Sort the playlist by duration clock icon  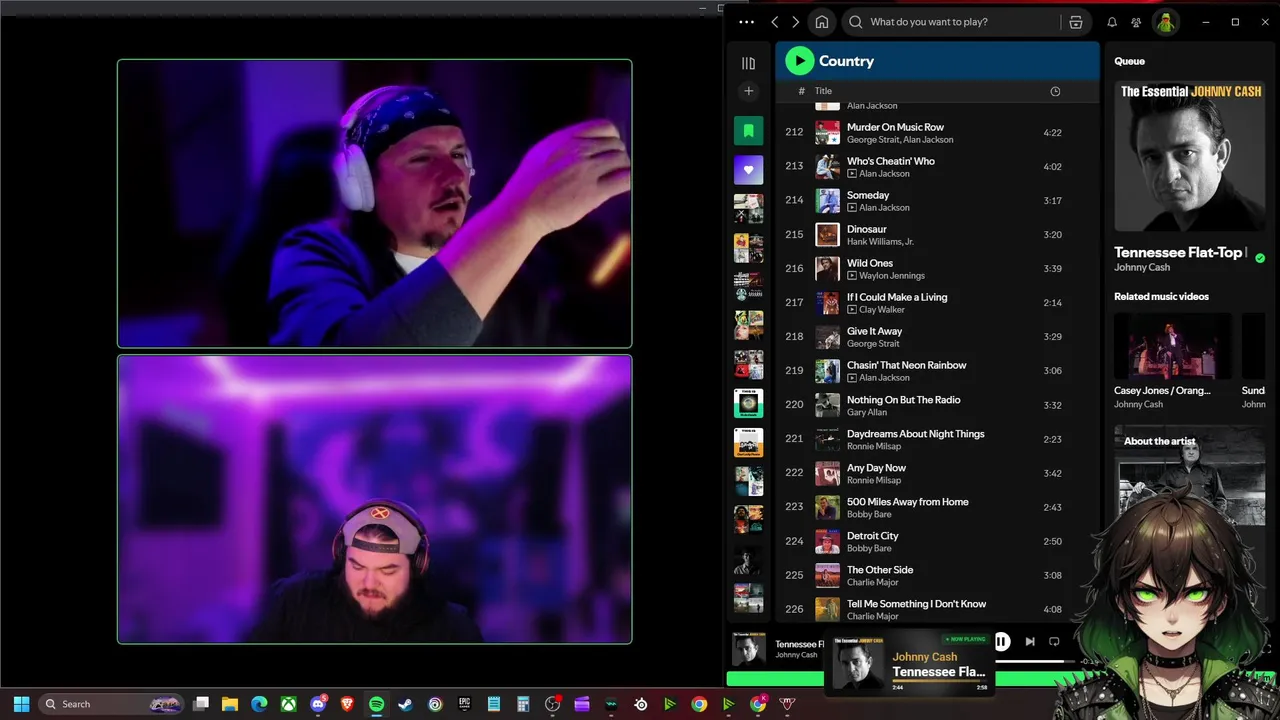(x=1055, y=91)
